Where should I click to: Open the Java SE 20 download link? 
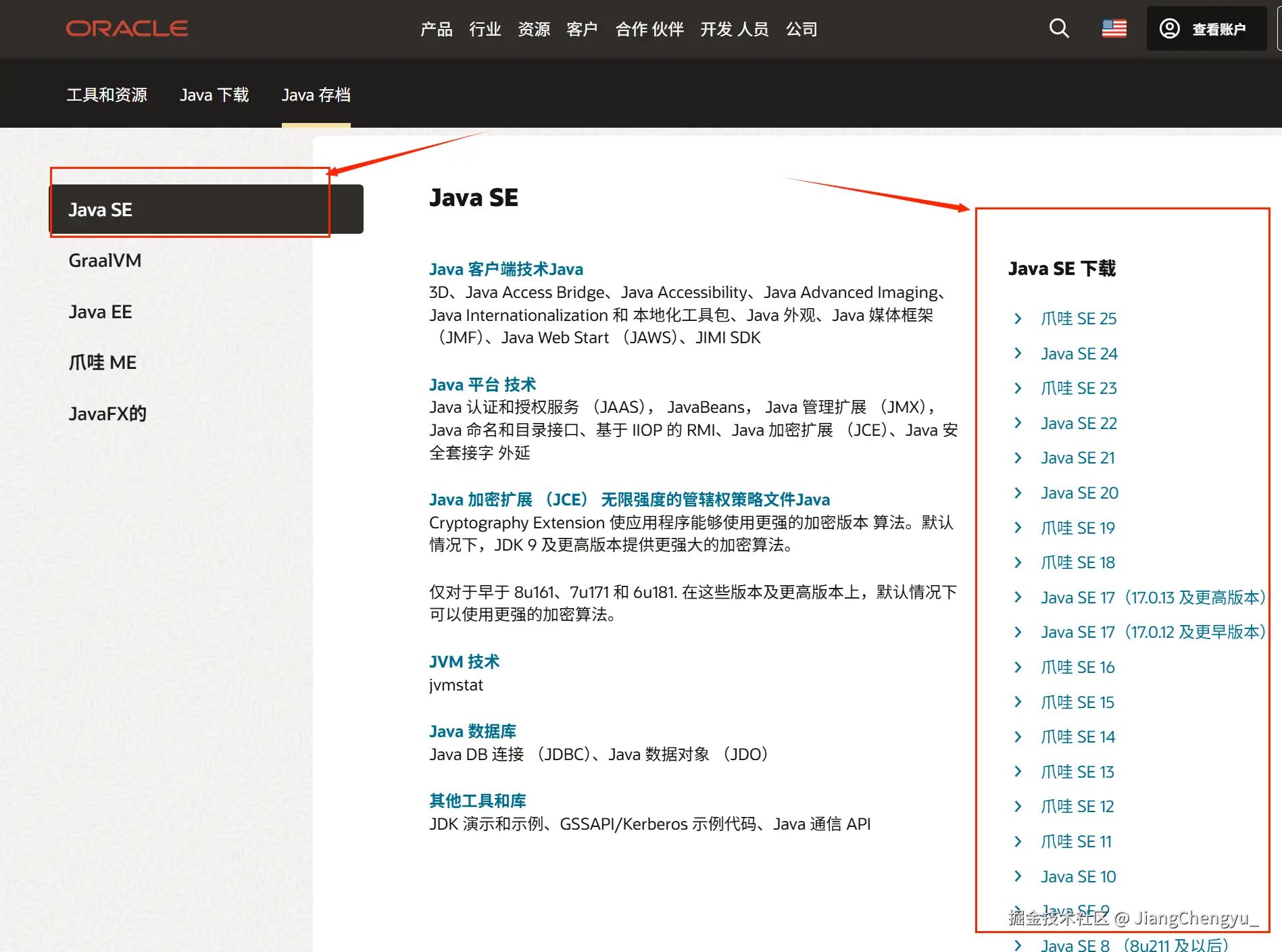(x=1079, y=493)
